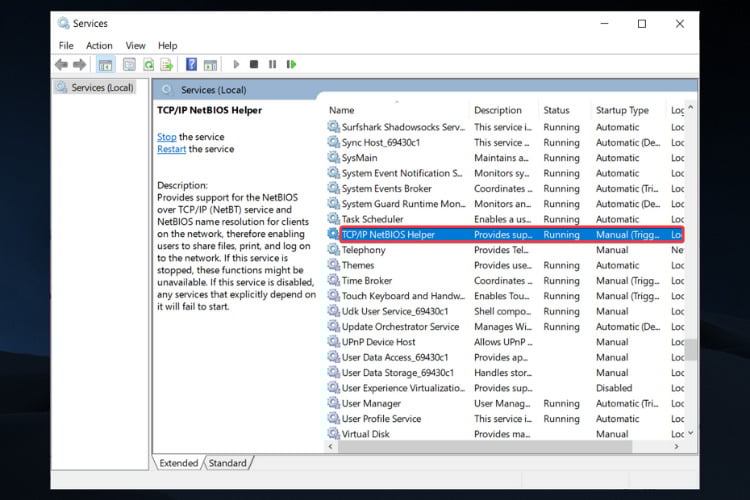Toggle Show/Hide Action Pane toolbar icon
The image size is (750, 500).
click(x=210, y=65)
